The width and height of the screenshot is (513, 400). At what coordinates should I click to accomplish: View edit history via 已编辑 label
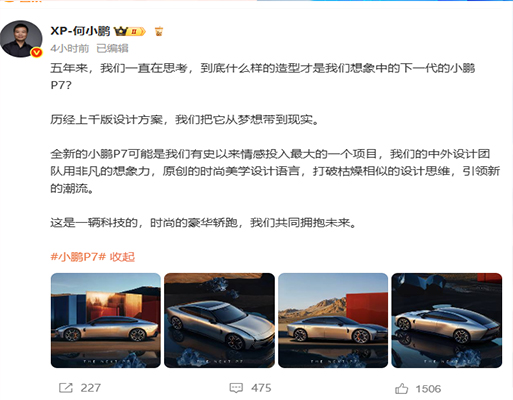pyautogui.click(x=112, y=49)
